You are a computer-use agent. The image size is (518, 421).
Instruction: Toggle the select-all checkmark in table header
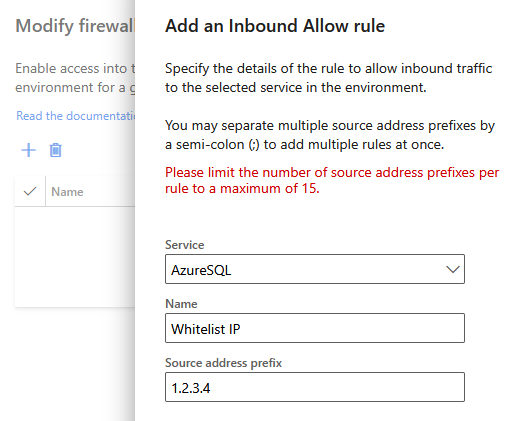tap(30, 191)
